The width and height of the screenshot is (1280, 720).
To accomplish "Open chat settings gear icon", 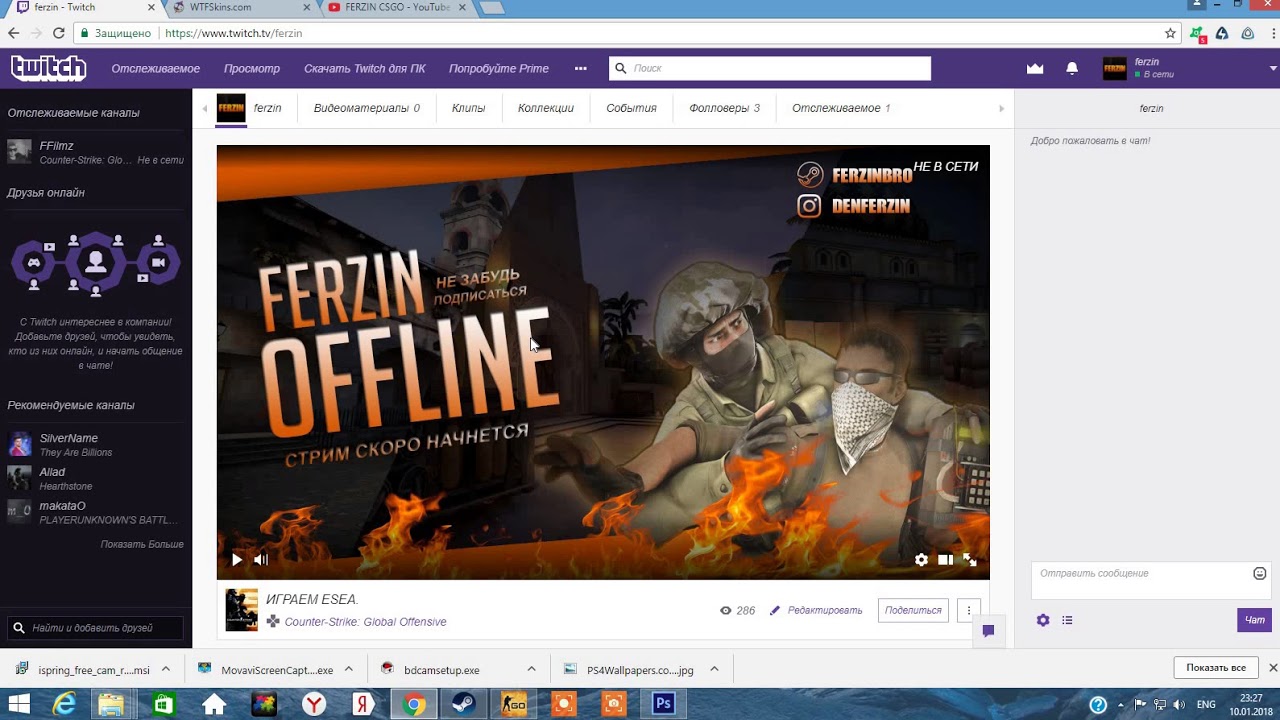I will pyautogui.click(x=1043, y=620).
